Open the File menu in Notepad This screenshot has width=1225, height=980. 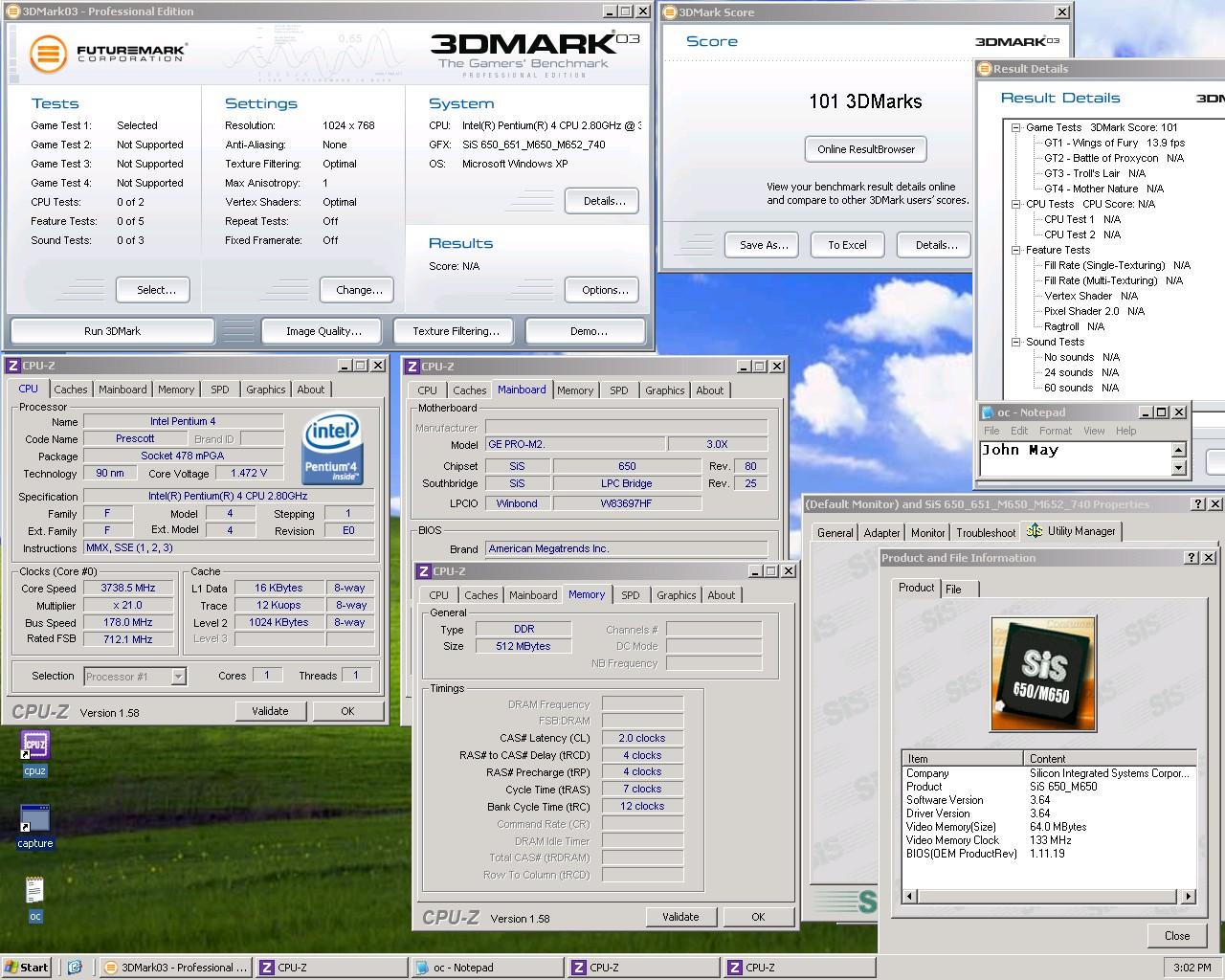(991, 431)
